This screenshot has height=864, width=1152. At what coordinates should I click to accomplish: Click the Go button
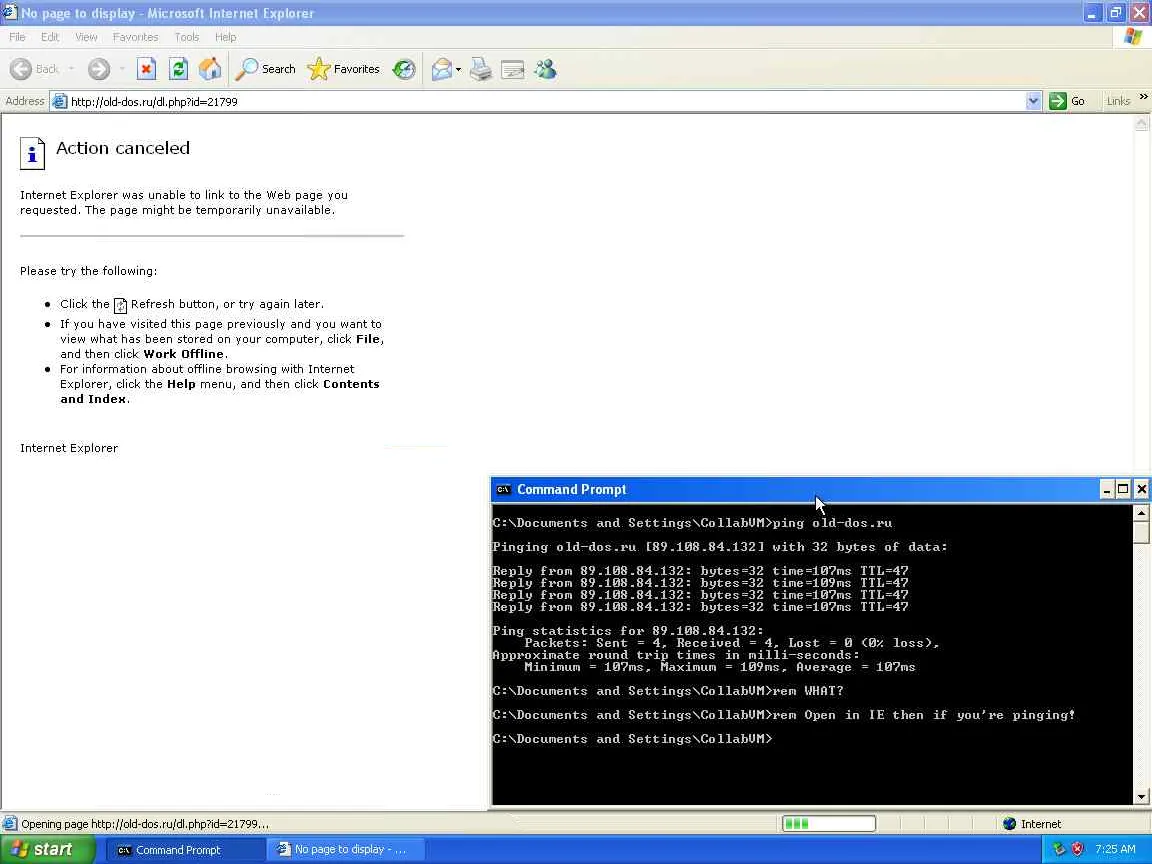pos(1067,101)
